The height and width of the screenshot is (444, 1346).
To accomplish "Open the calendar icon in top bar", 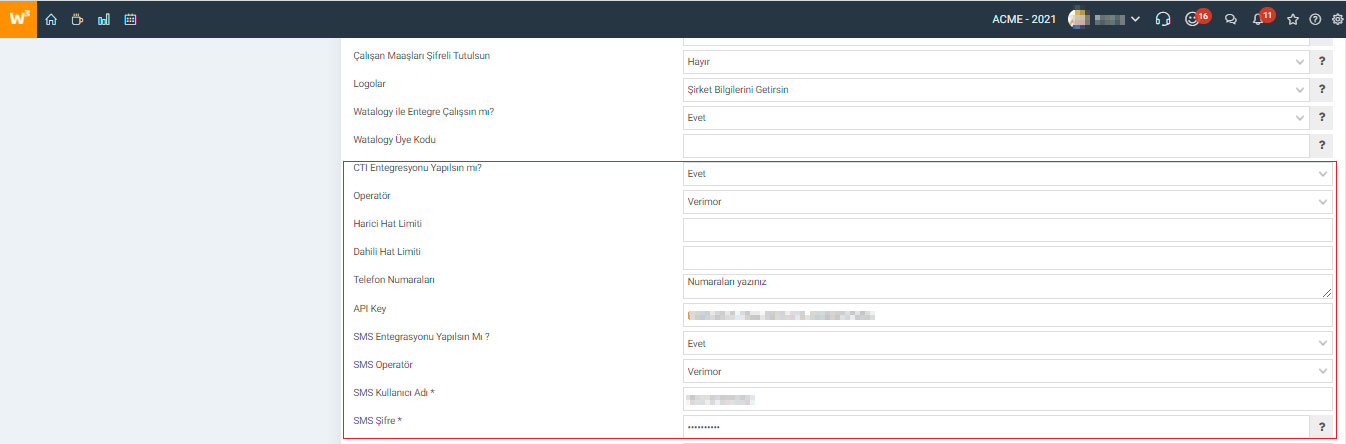I will click(x=131, y=19).
